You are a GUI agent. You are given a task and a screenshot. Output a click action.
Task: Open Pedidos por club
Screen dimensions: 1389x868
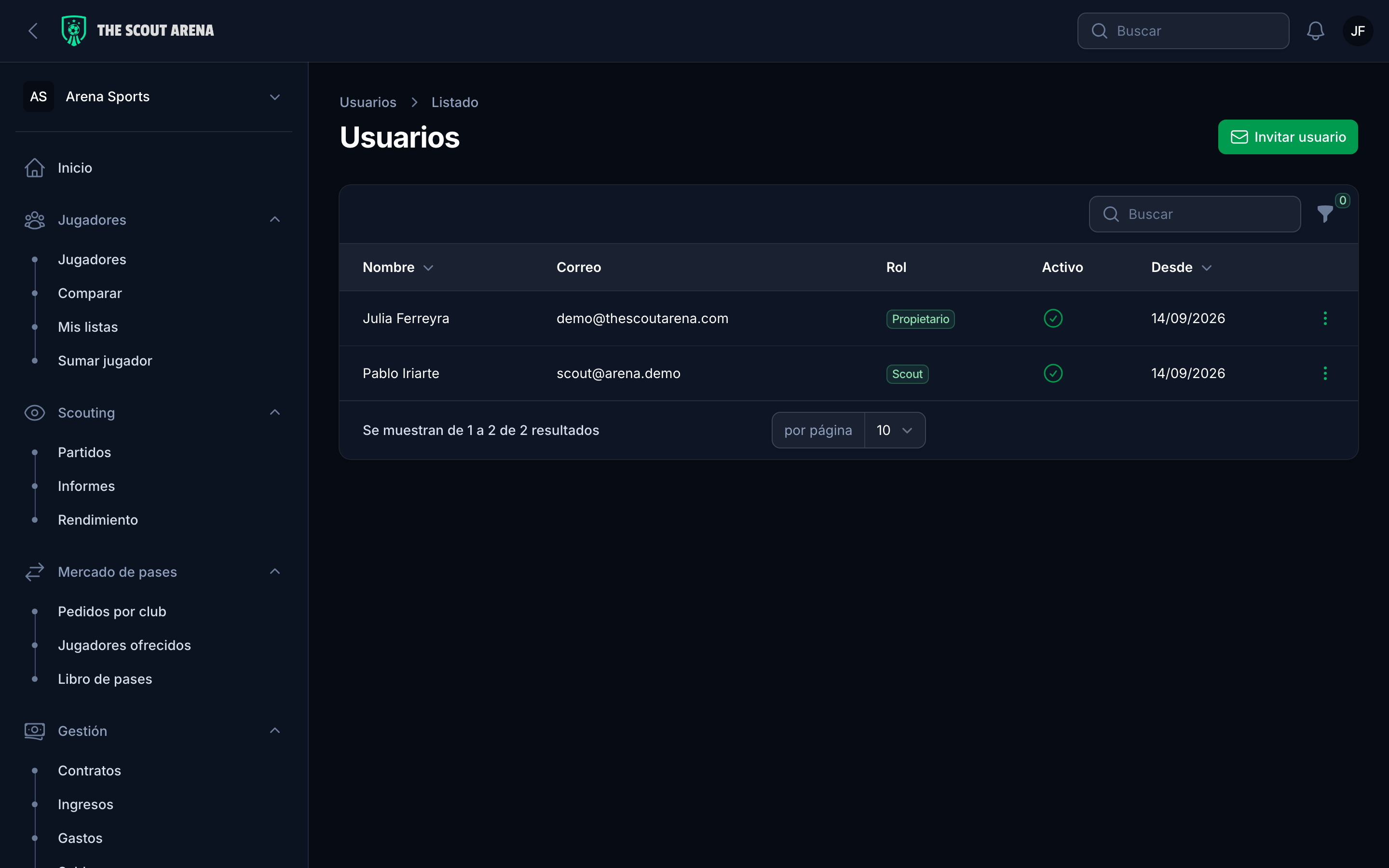pyautogui.click(x=112, y=612)
